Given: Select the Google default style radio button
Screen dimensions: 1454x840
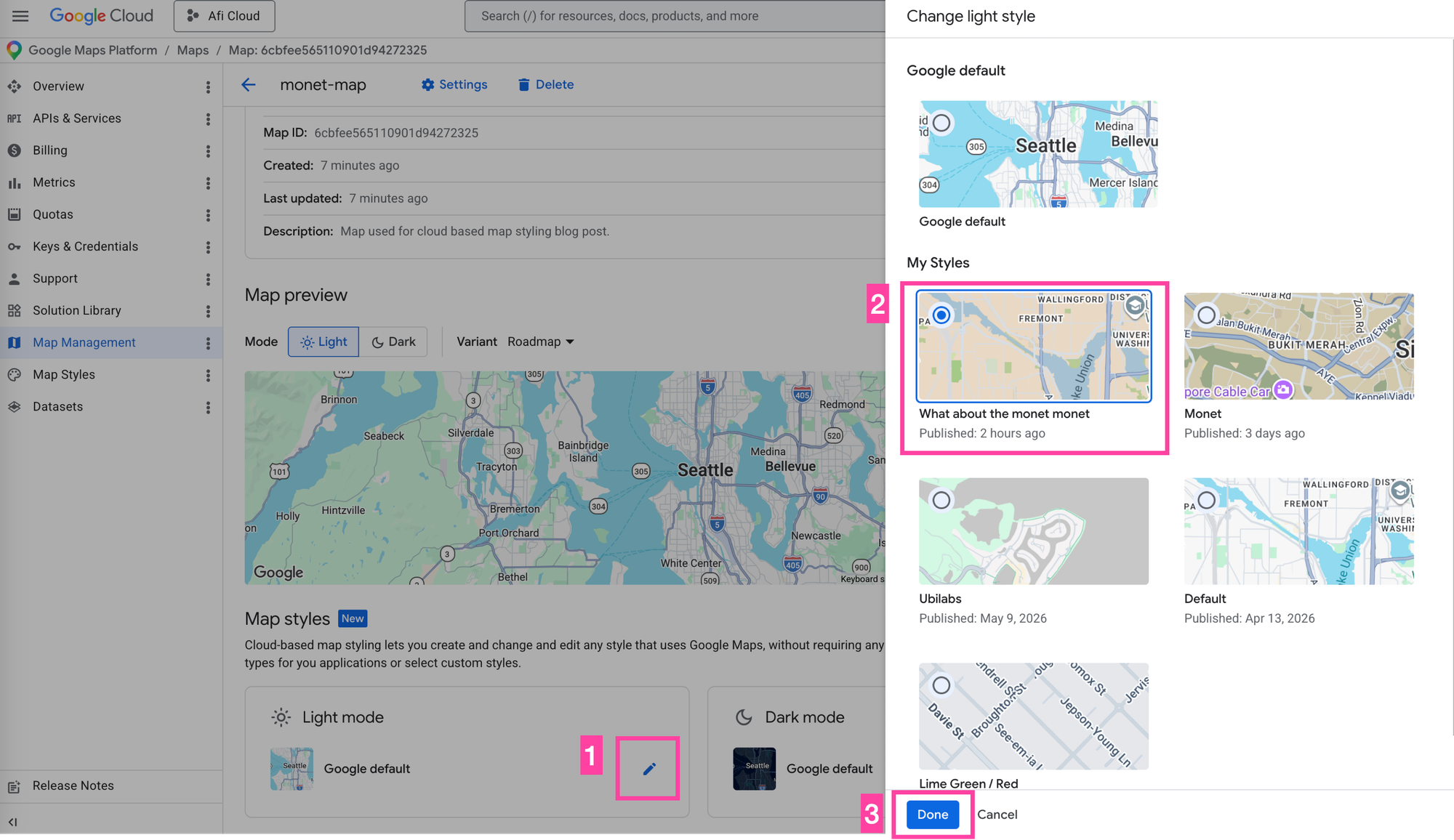Looking at the screenshot, I should (941, 123).
